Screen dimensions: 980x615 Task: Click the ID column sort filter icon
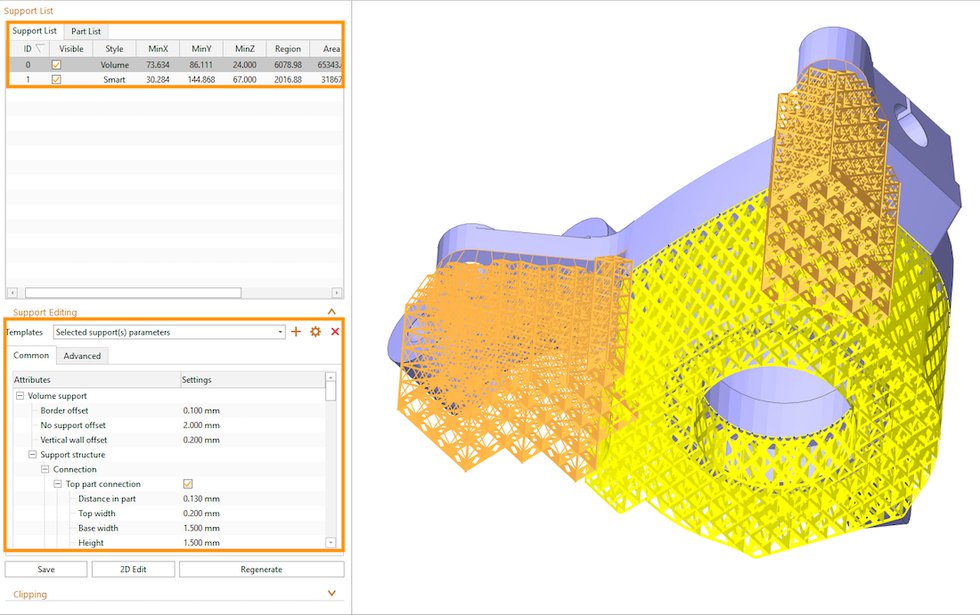(40, 48)
